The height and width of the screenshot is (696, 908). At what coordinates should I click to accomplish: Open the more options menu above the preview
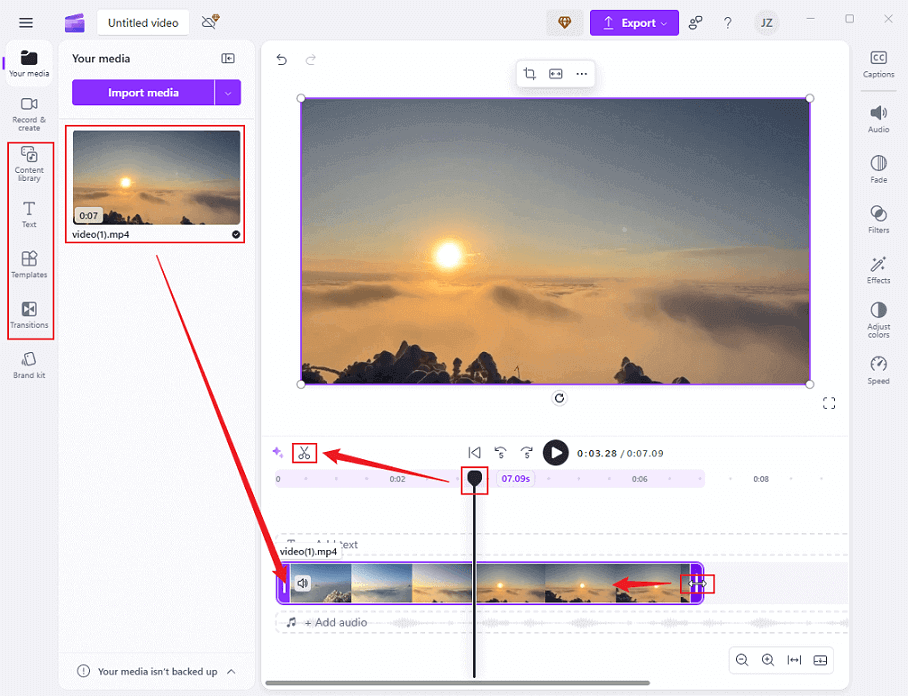(x=581, y=74)
